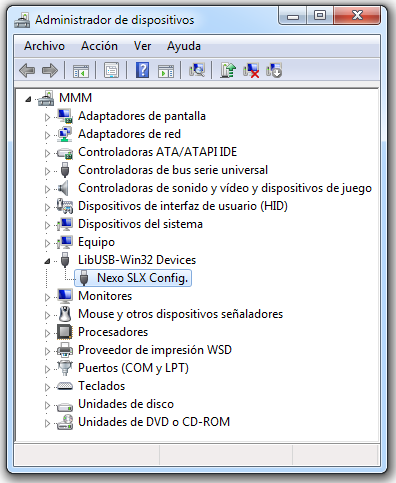The height and width of the screenshot is (483, 396).
Task: Select Puertos (COM y LPT) label
Action: (x=133, y=368)
